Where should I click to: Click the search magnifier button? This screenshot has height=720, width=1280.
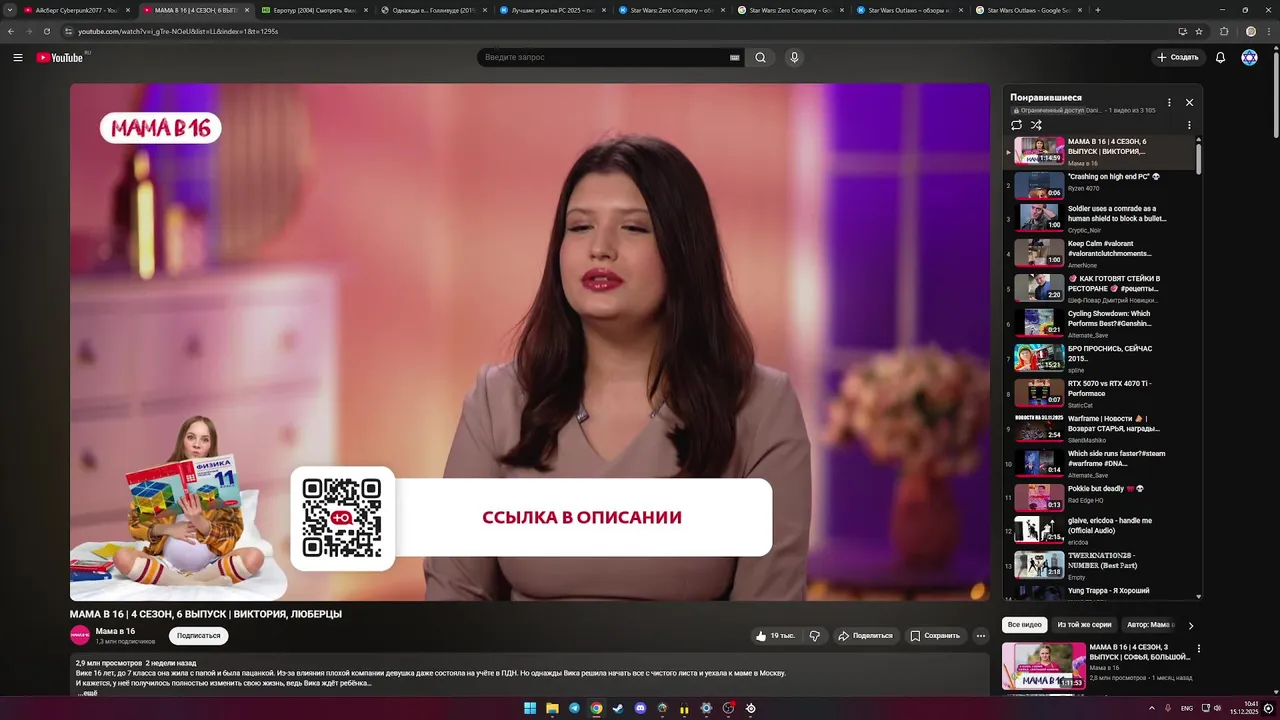pyautogui.click(x=760, y=57)
